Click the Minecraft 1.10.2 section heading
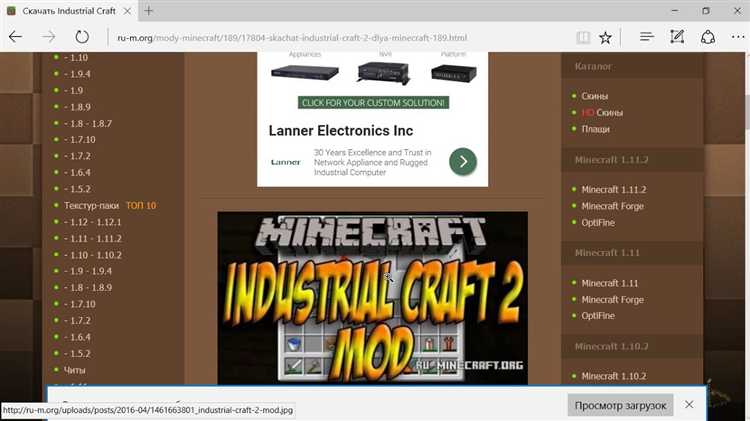The height and width of the screenshot is (421, 750). pos(611,346)
